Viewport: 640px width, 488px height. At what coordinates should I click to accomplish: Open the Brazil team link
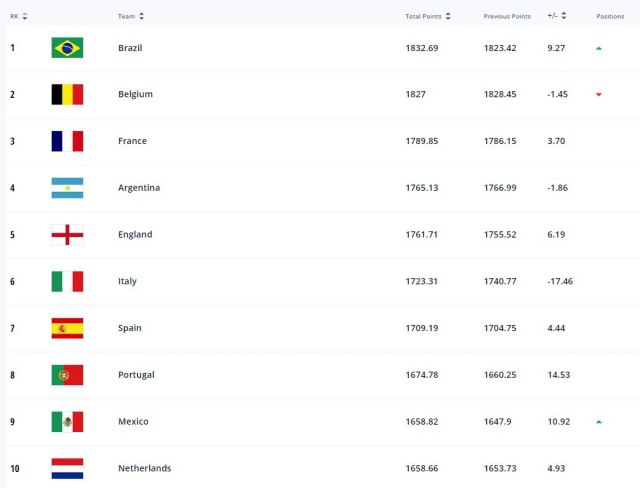click(130, 47)
